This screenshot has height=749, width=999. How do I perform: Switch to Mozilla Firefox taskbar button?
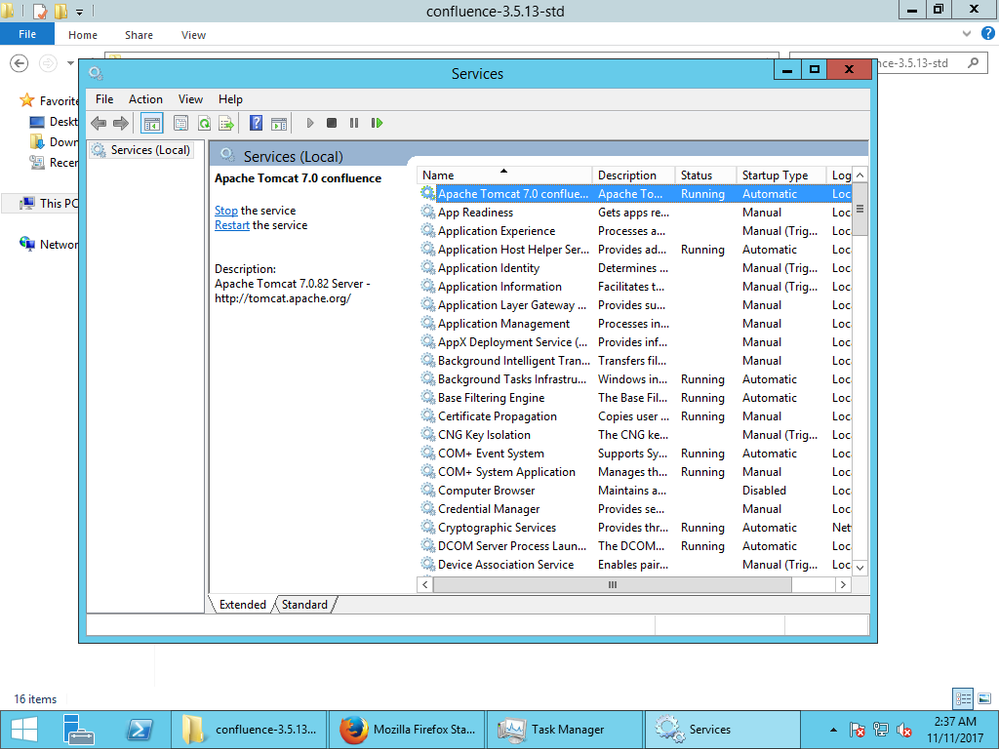[x=408, y=729]
